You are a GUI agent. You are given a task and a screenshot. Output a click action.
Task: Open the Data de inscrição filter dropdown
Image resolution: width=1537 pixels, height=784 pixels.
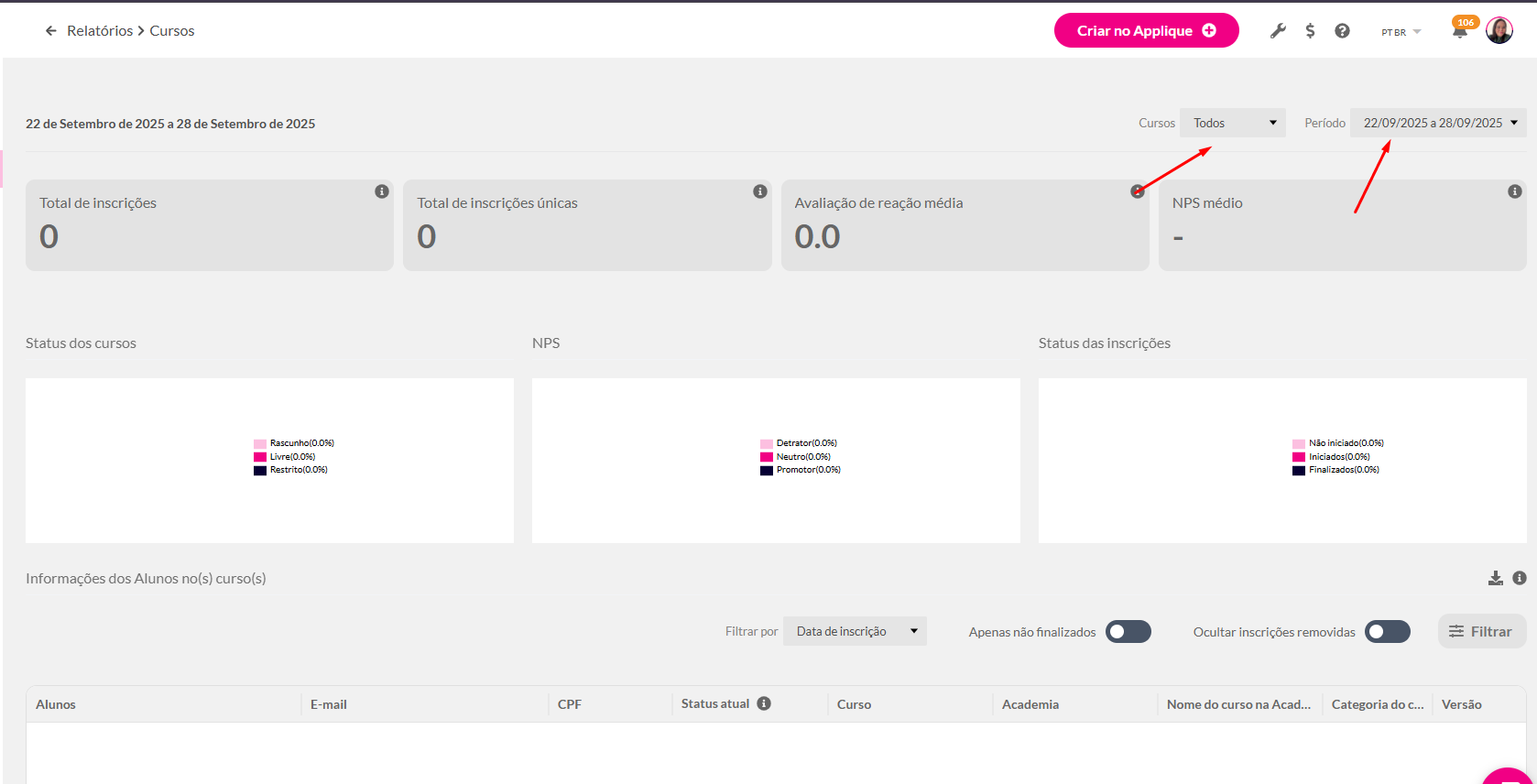point(855,631)
